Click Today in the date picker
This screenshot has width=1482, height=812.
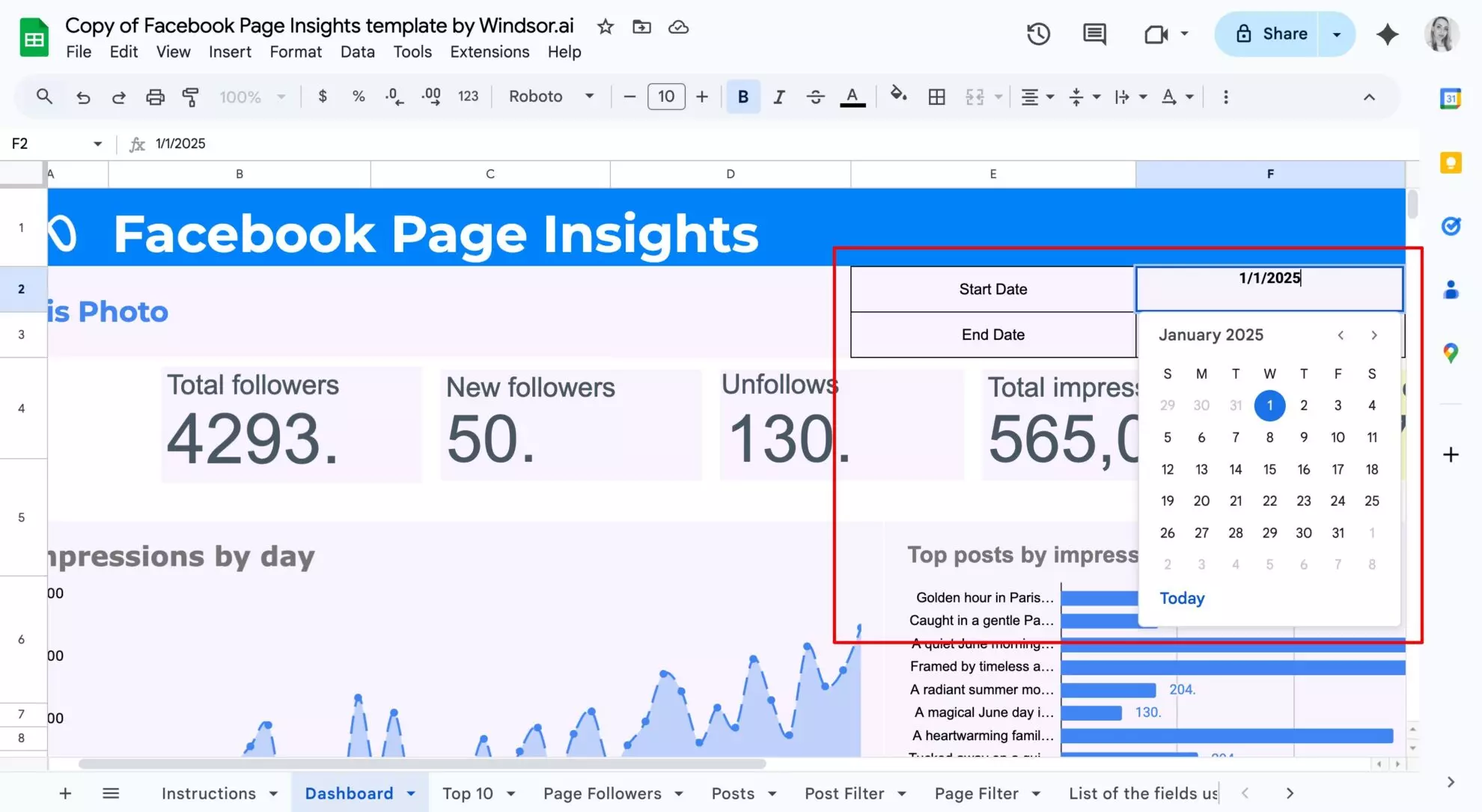[x=1182, y=598]
